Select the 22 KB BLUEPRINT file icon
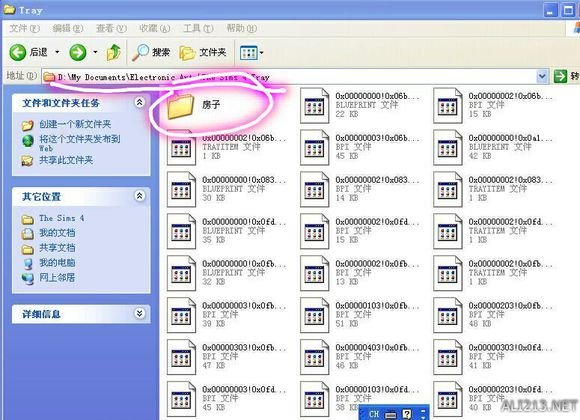The width and height of the screenshot is (580, 420). point(314,106)
